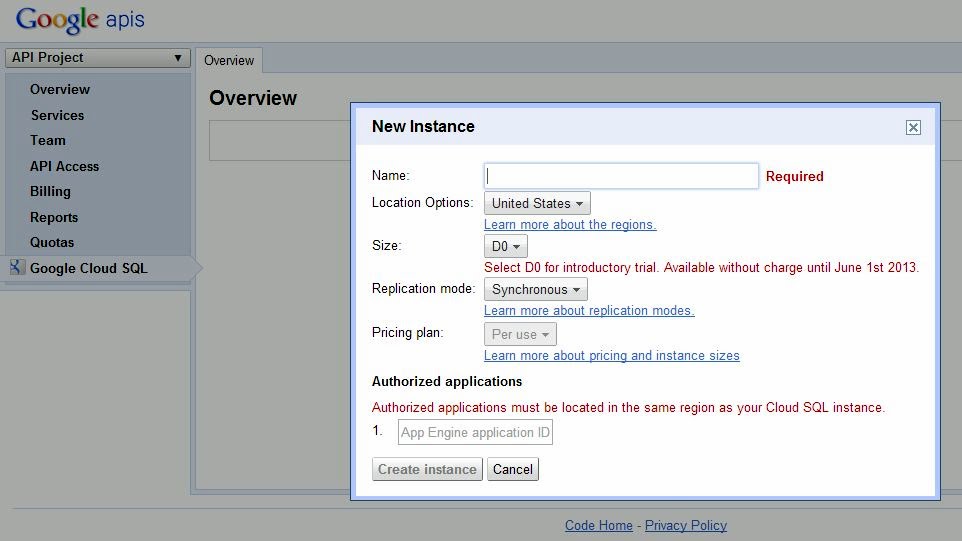Image resolution: width=962 pixels, height=541 pixels.
Task: Select Services in the sidebar
Action: coord(57,115)
